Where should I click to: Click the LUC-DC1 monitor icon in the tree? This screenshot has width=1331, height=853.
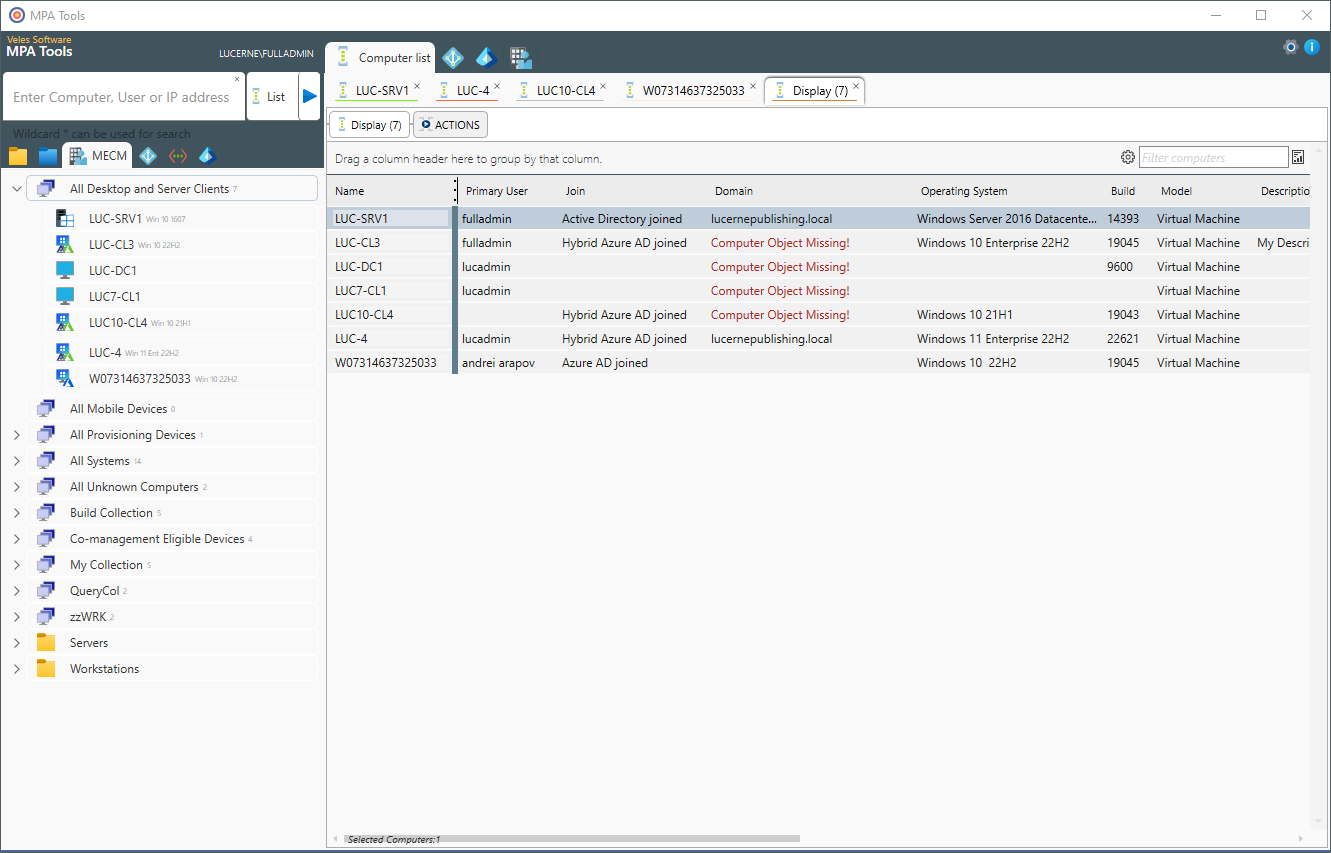tap(65, 270)
